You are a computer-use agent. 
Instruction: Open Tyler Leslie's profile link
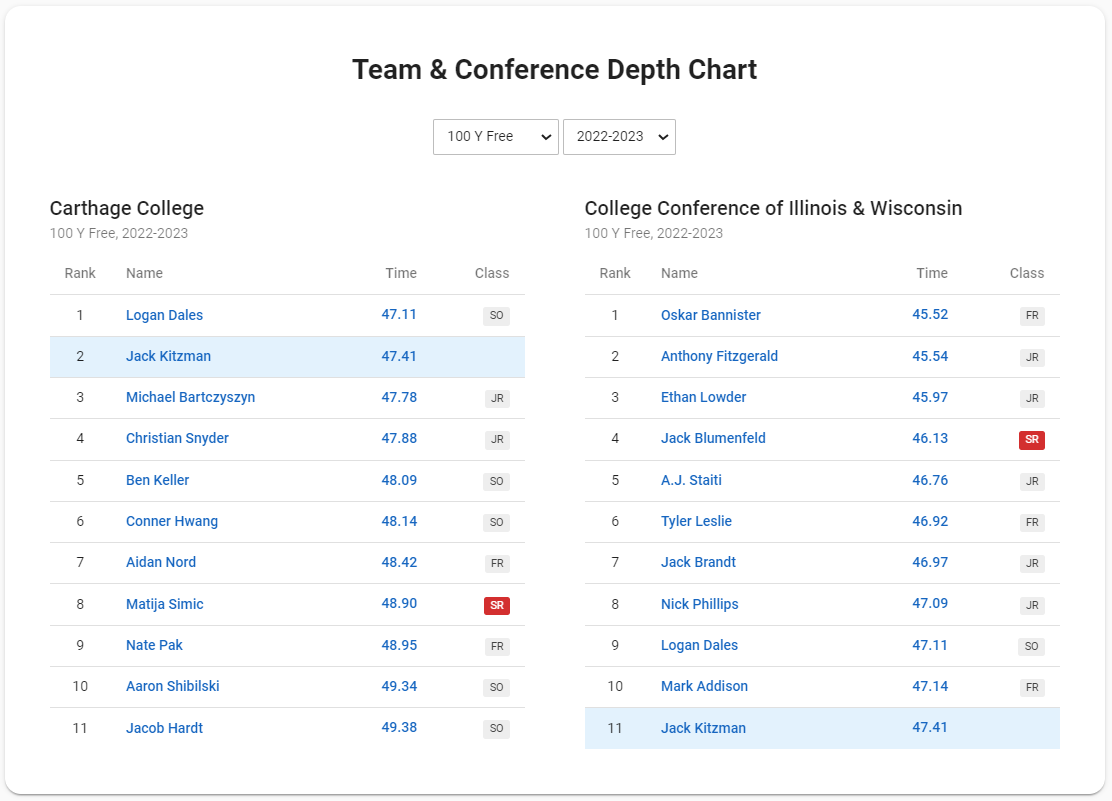[x=696, y=521]
